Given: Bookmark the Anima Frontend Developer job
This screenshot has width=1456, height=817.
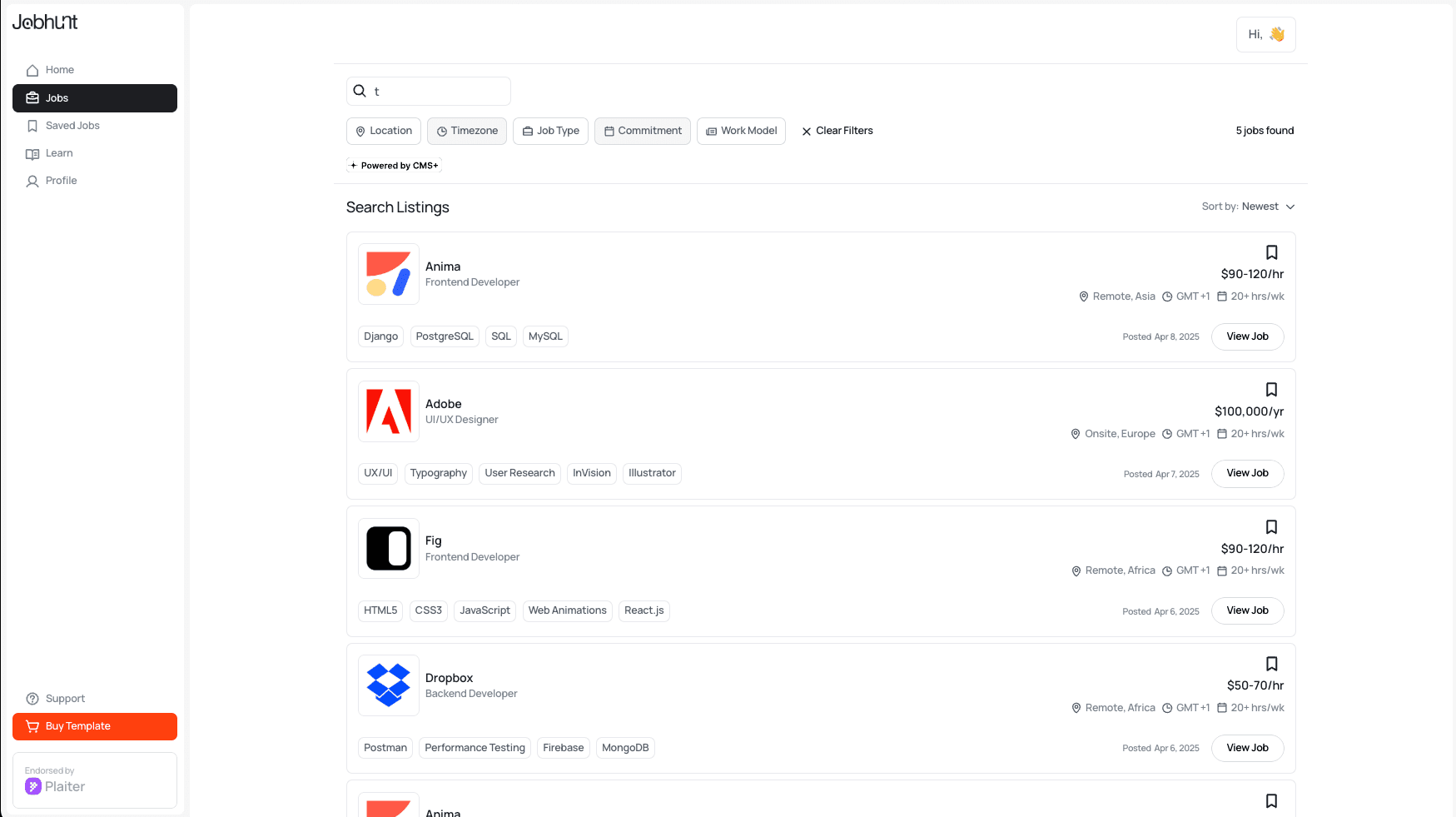Looking at the screenshot, I should [1271, 252].
